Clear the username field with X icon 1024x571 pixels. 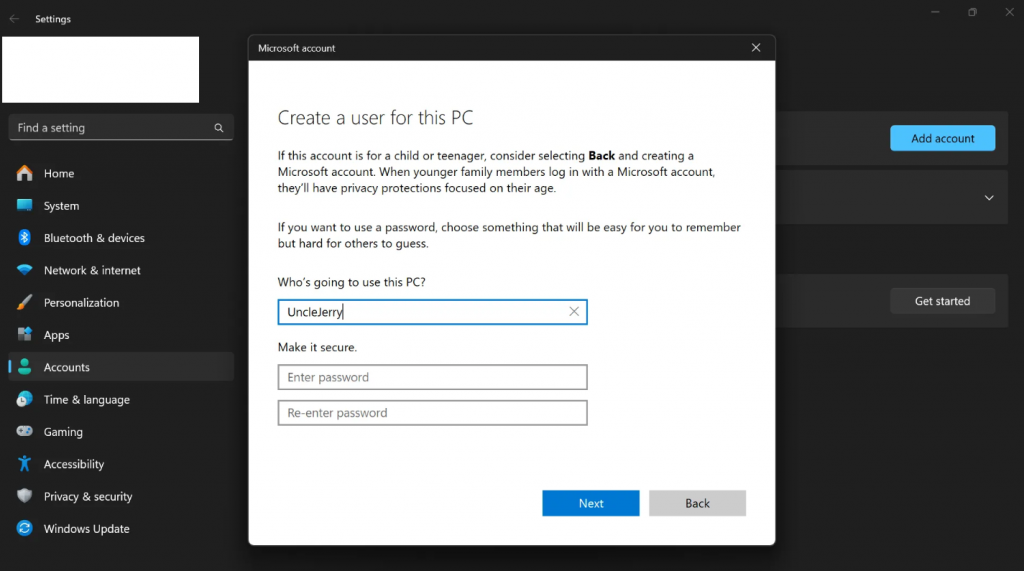(x=574, y=312)
